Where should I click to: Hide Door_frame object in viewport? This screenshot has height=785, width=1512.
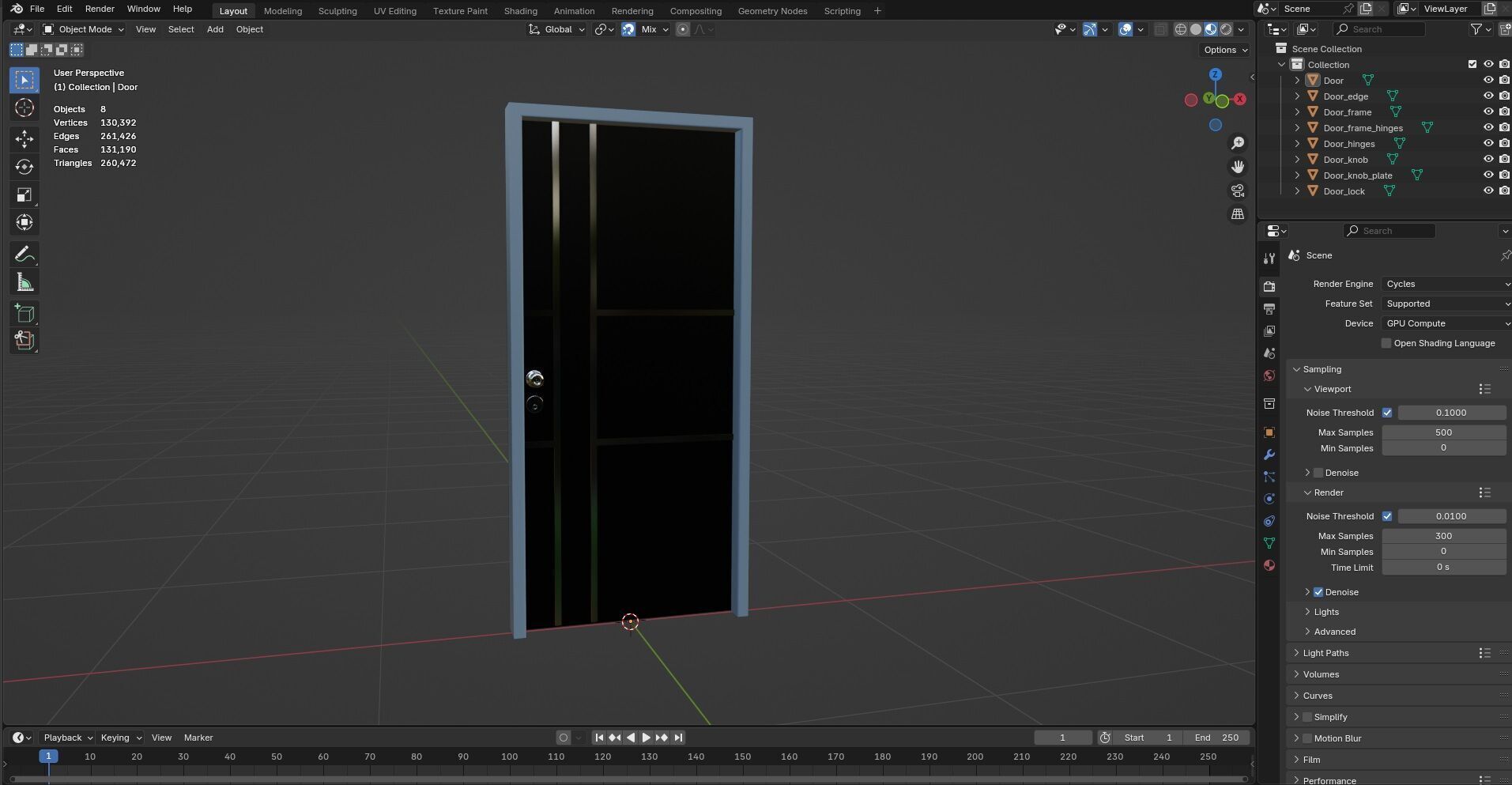tap(1488, 111)
